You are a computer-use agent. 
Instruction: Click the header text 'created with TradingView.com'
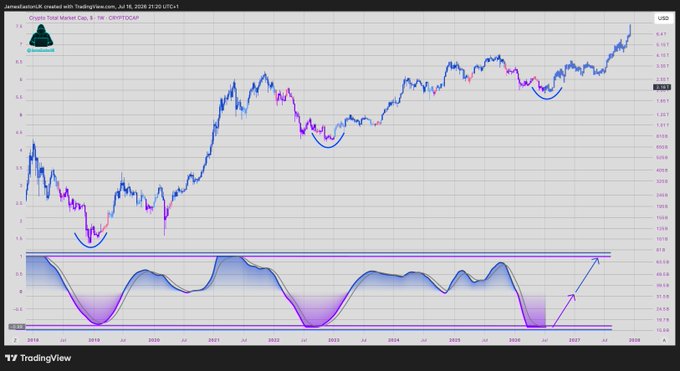tap(80, 7)
